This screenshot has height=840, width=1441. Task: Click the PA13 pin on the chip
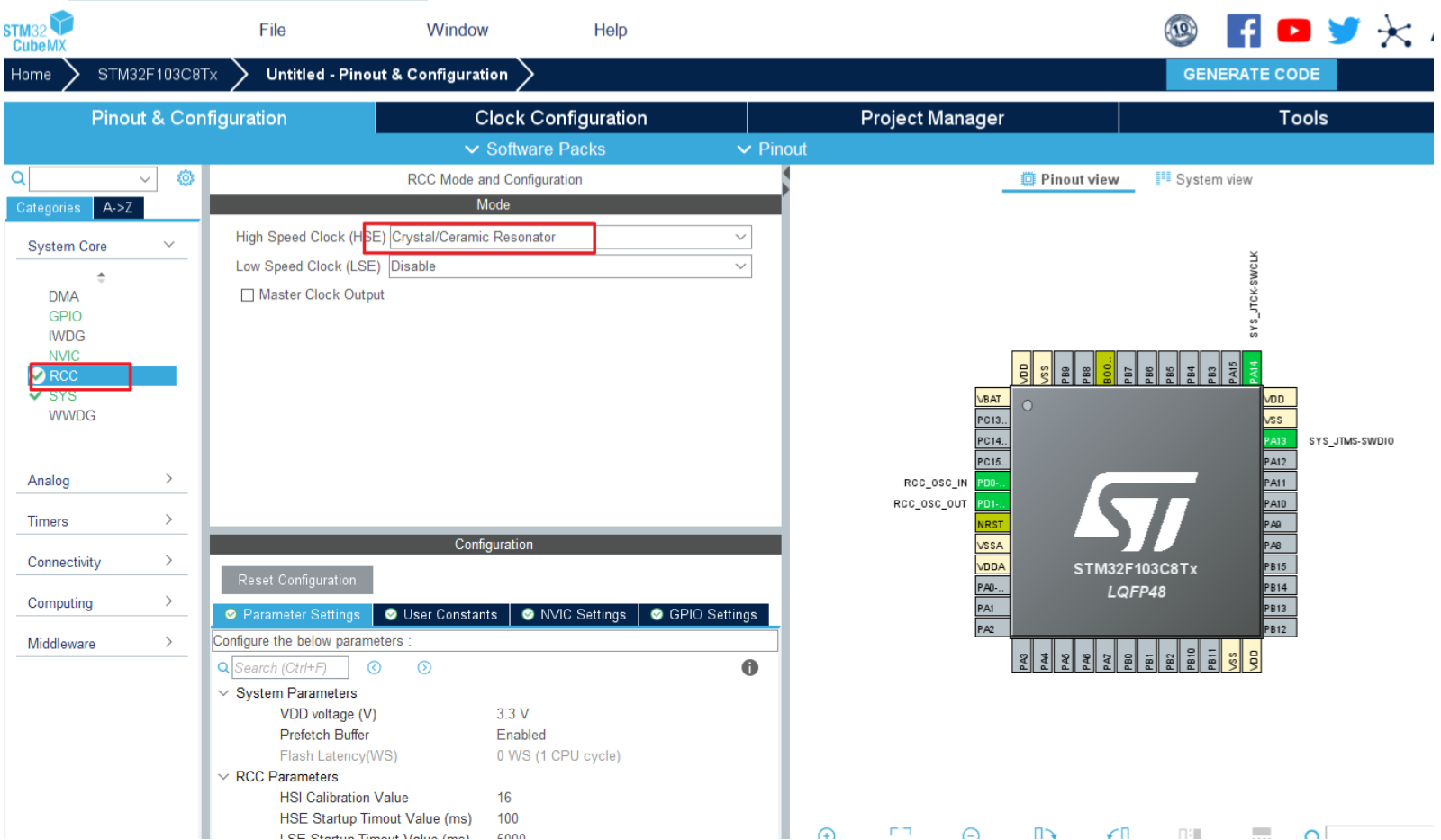pyautogui.click(x=1279, y=440)
